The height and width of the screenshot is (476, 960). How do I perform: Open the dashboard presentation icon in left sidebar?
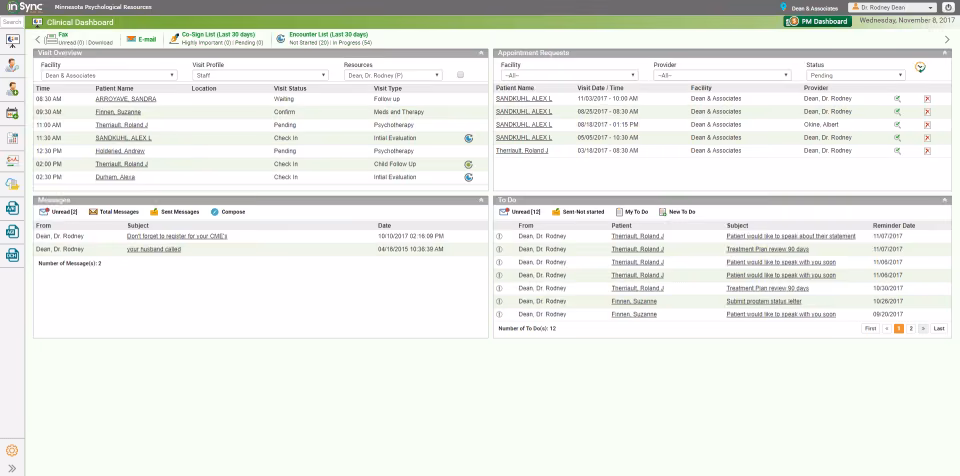[x=12, y=40]
